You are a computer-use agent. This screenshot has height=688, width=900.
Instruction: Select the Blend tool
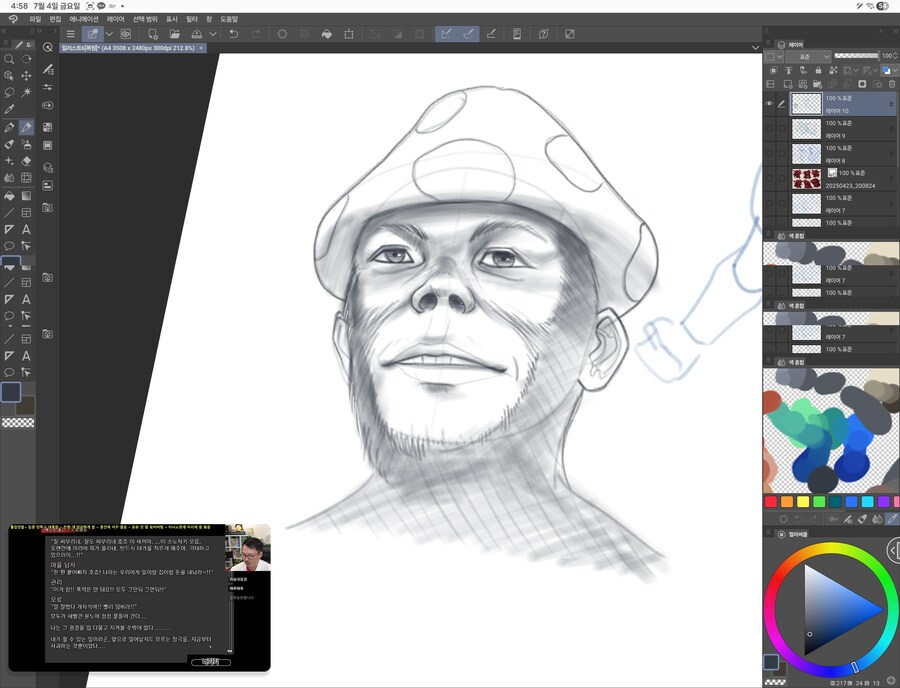pyautogui.click(x=9, y=178)
